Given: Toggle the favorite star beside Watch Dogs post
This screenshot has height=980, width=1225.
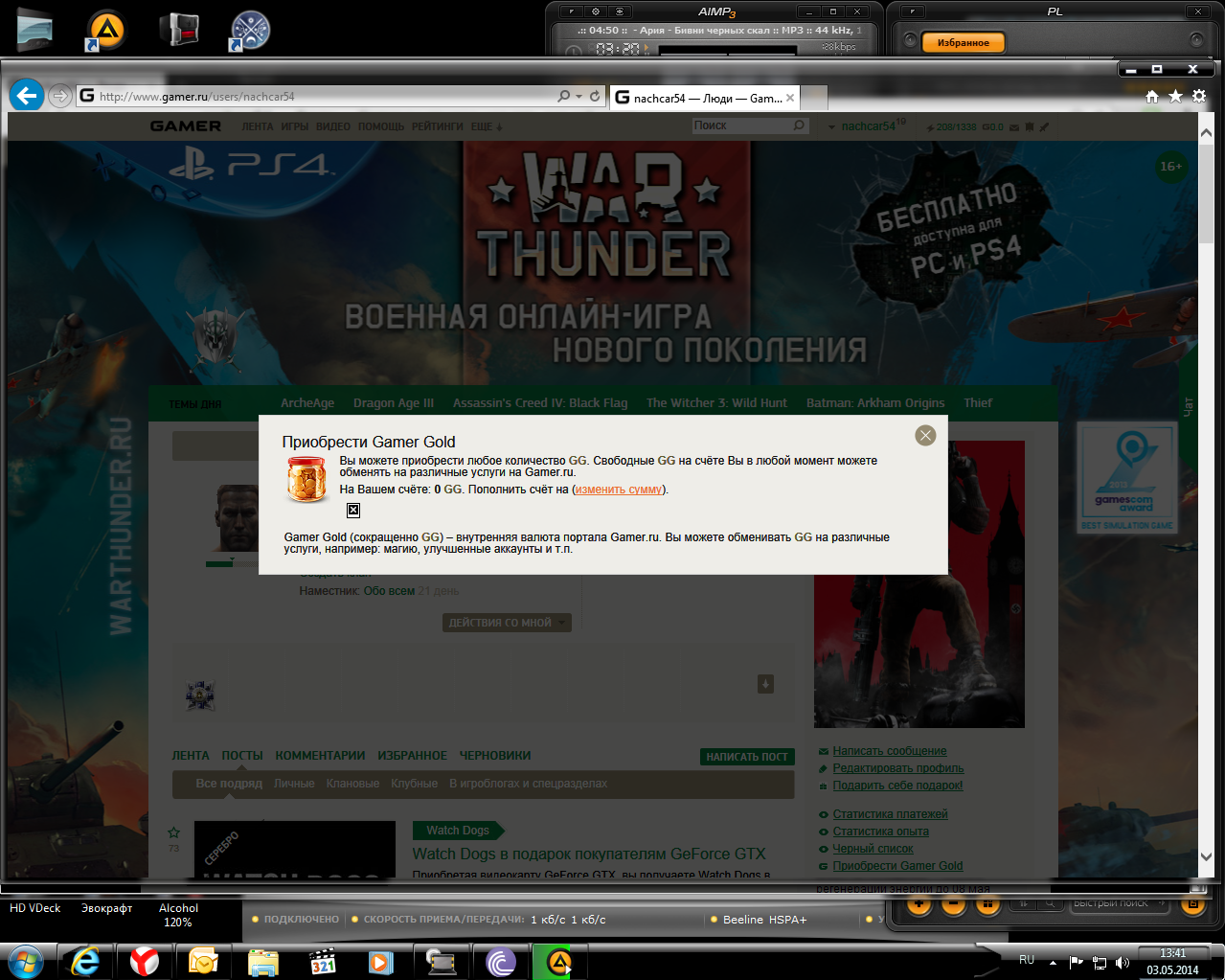Looking at the screenshot, I should pos(174,832).
